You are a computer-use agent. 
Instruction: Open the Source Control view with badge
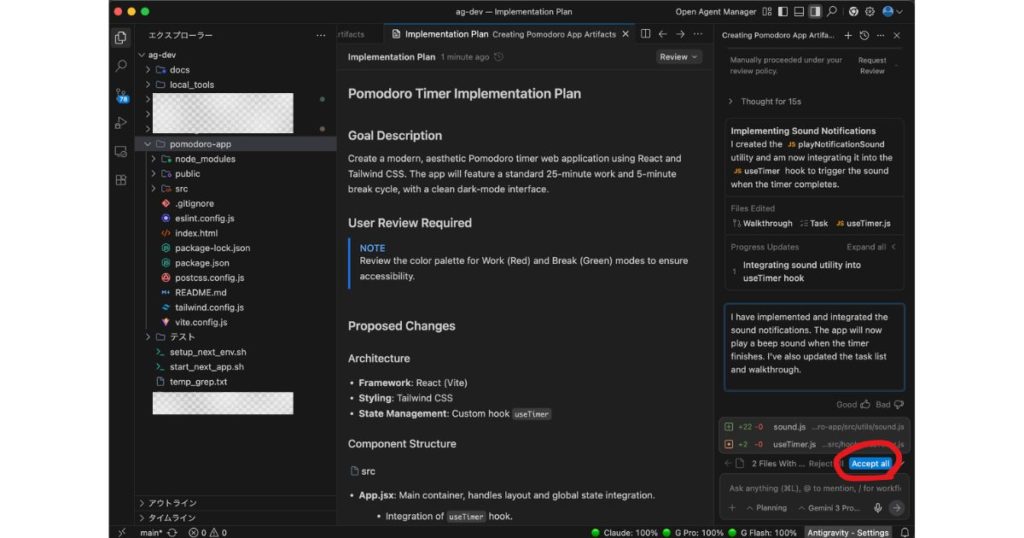click(121, 94)
